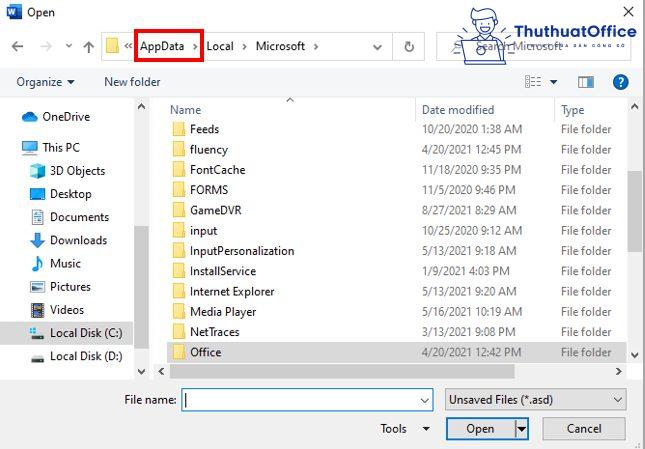Sort by the Type column header
Image resolution: width=645 pixels, height=449 pixels.
(572, 110)
